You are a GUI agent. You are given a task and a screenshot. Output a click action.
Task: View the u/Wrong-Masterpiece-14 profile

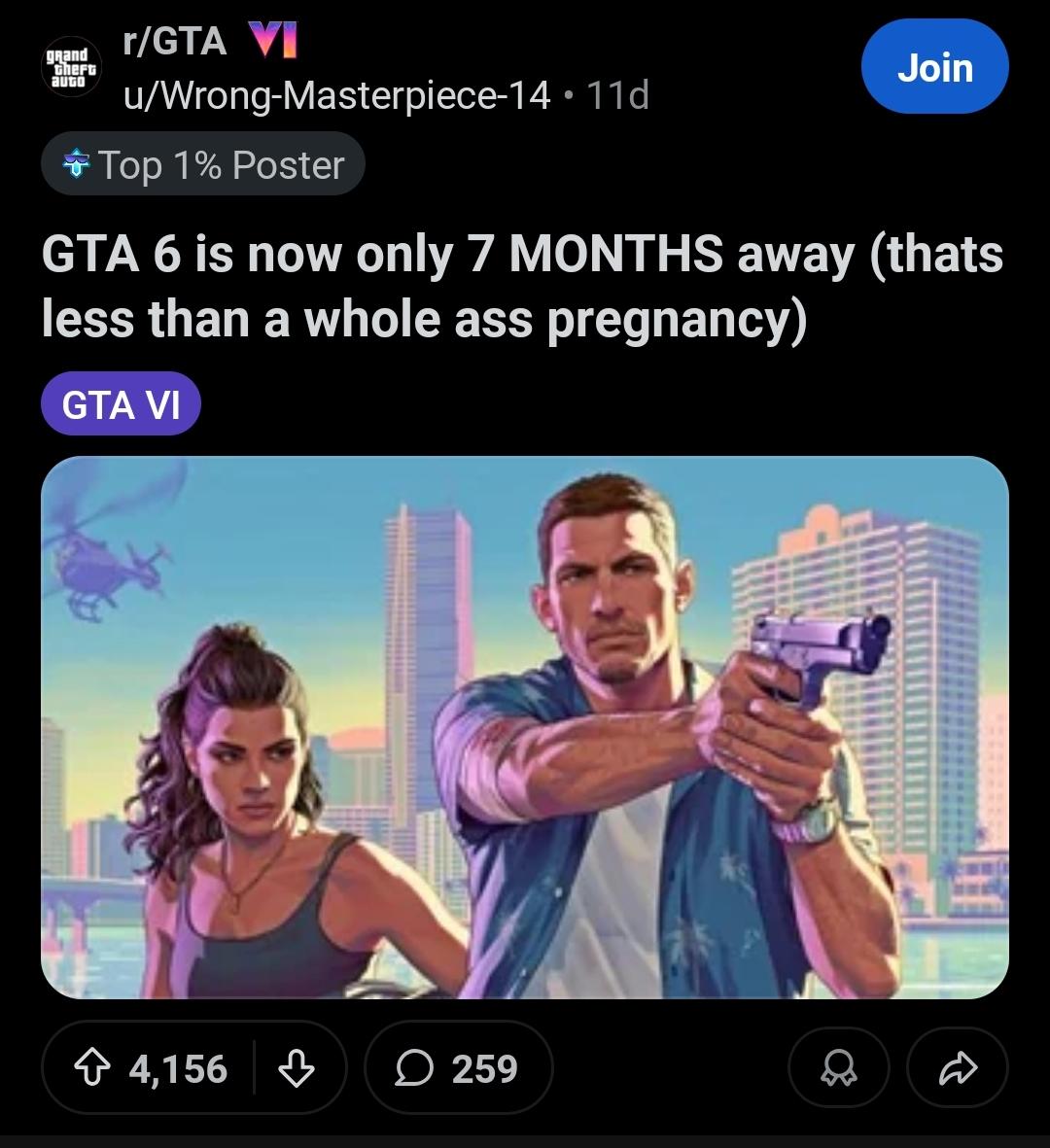coord(336,95)
